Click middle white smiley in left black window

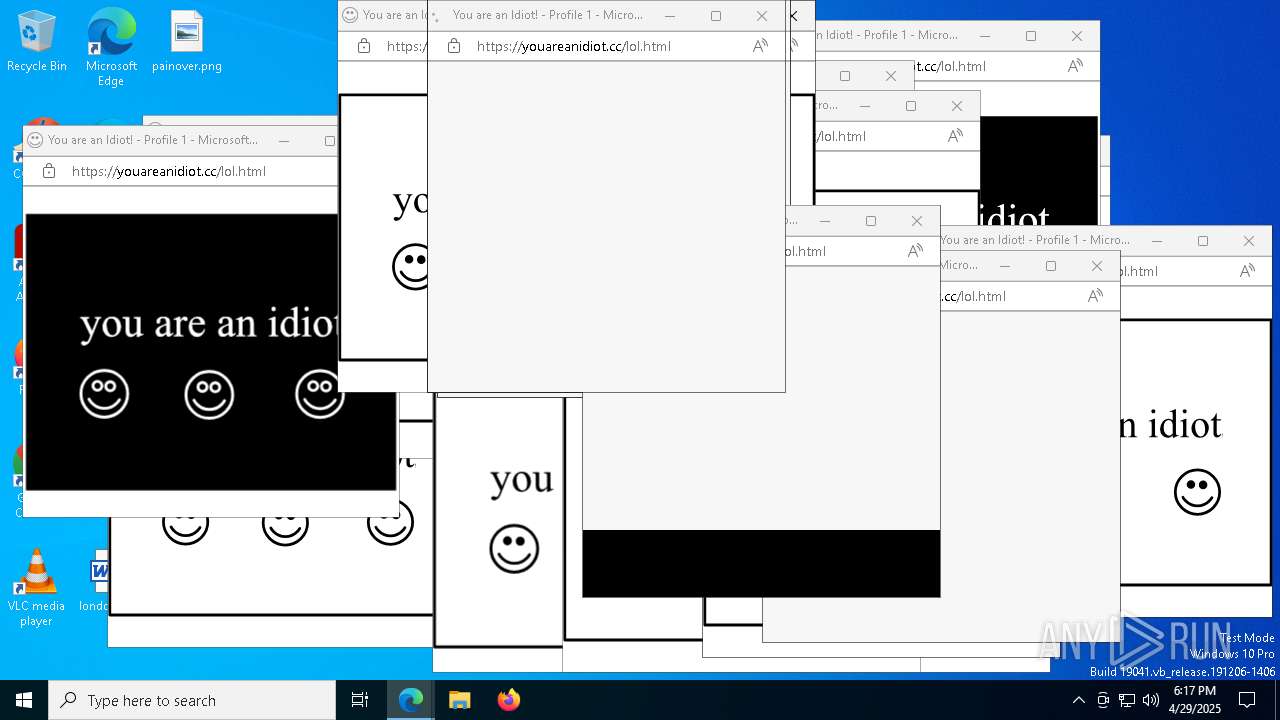click(x=209, y=394)
